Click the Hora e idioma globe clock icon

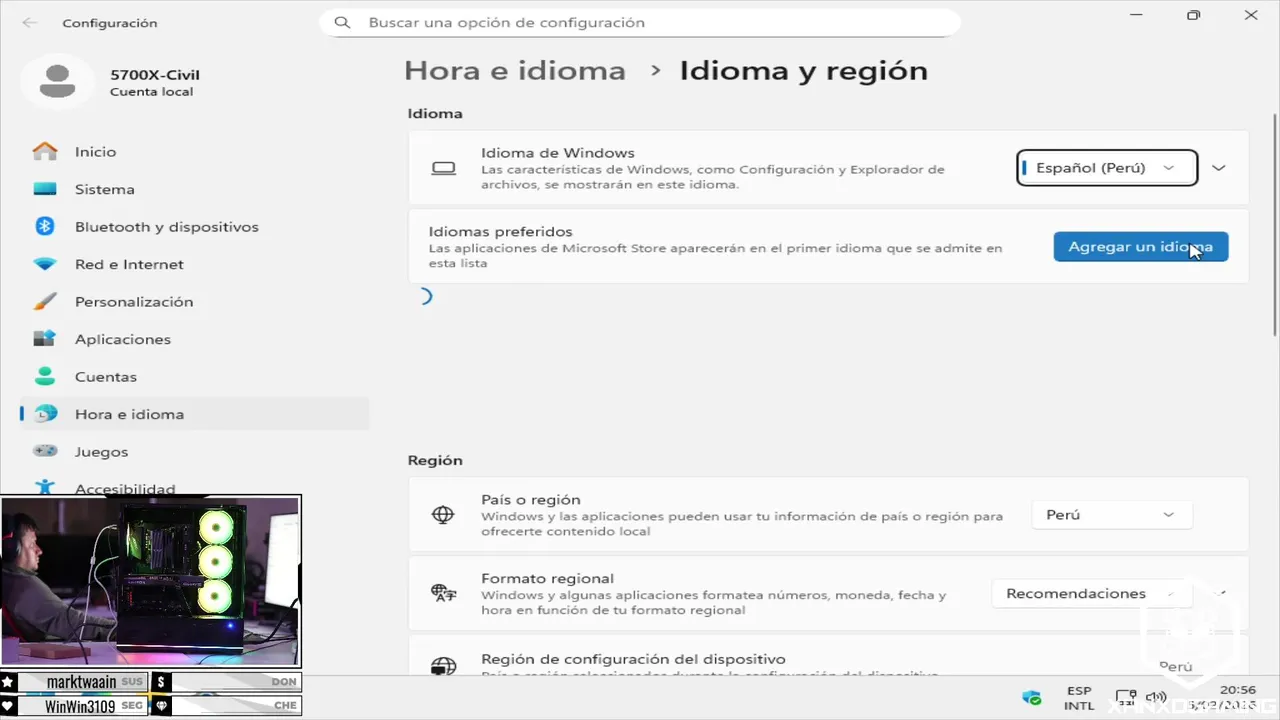click(45, 414)
